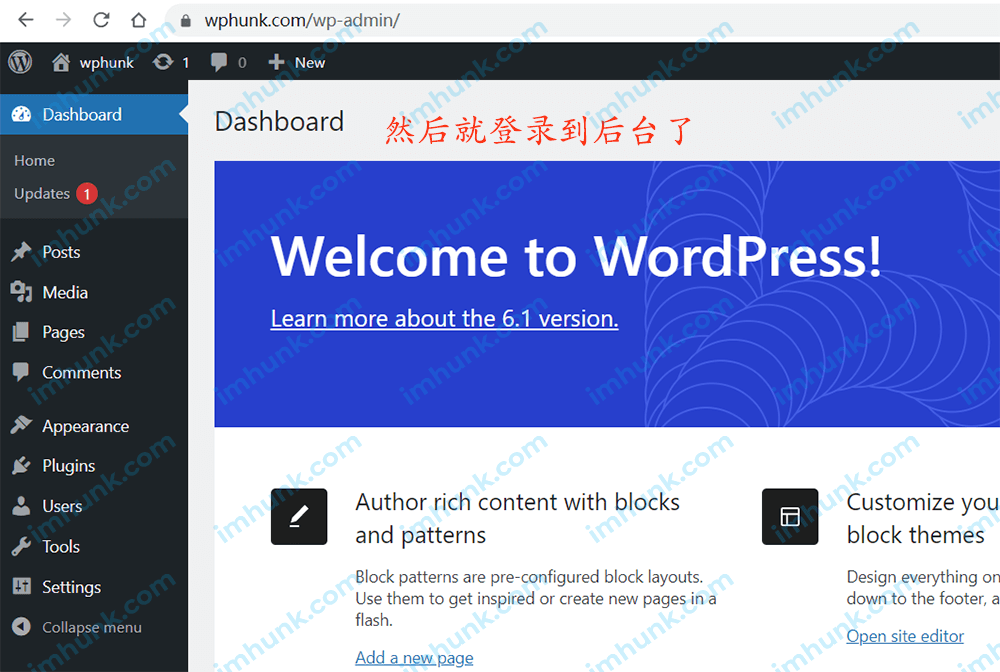The width and height of the screenshot is (1000, 672).
Task: Open the Posts menu
Action: tap(61, 252)
